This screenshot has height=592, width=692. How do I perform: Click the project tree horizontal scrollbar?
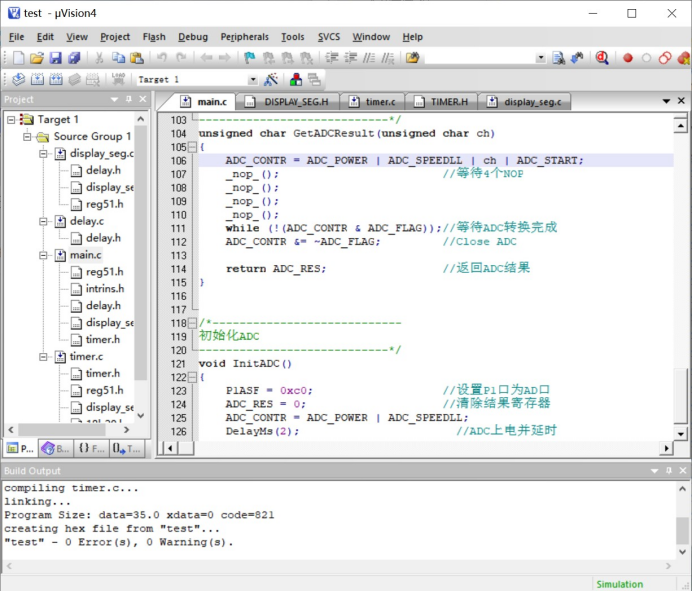[x=68, y=430]
